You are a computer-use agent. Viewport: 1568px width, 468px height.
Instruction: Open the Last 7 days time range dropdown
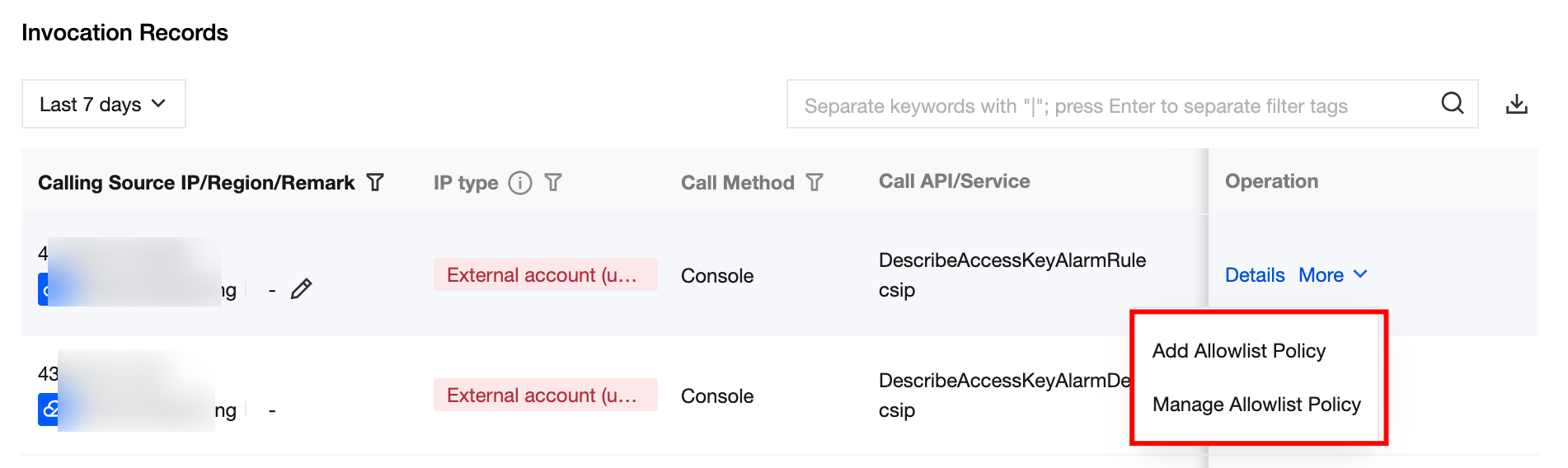pos(103,104)
